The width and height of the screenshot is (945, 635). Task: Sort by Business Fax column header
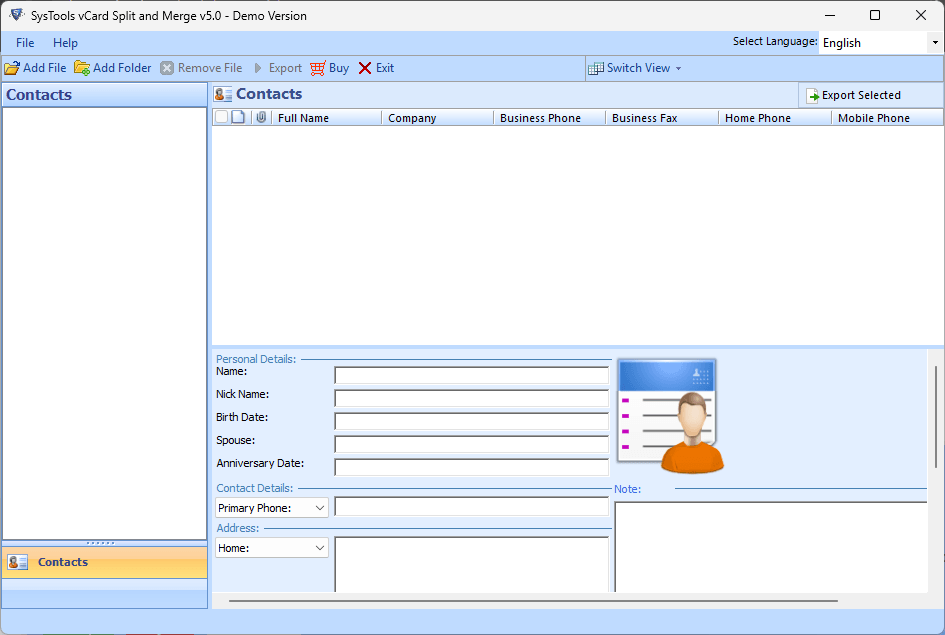click(x=662, y=118)
